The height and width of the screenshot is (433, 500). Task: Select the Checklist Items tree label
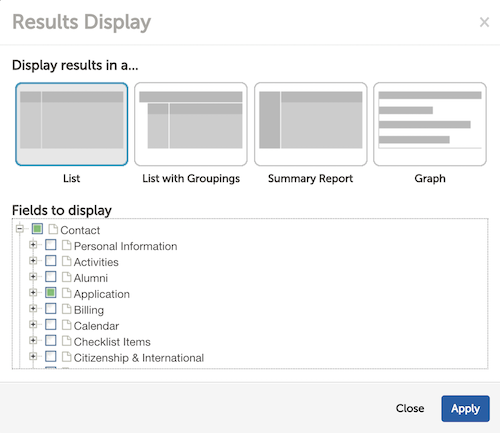[x=112, y=342]
